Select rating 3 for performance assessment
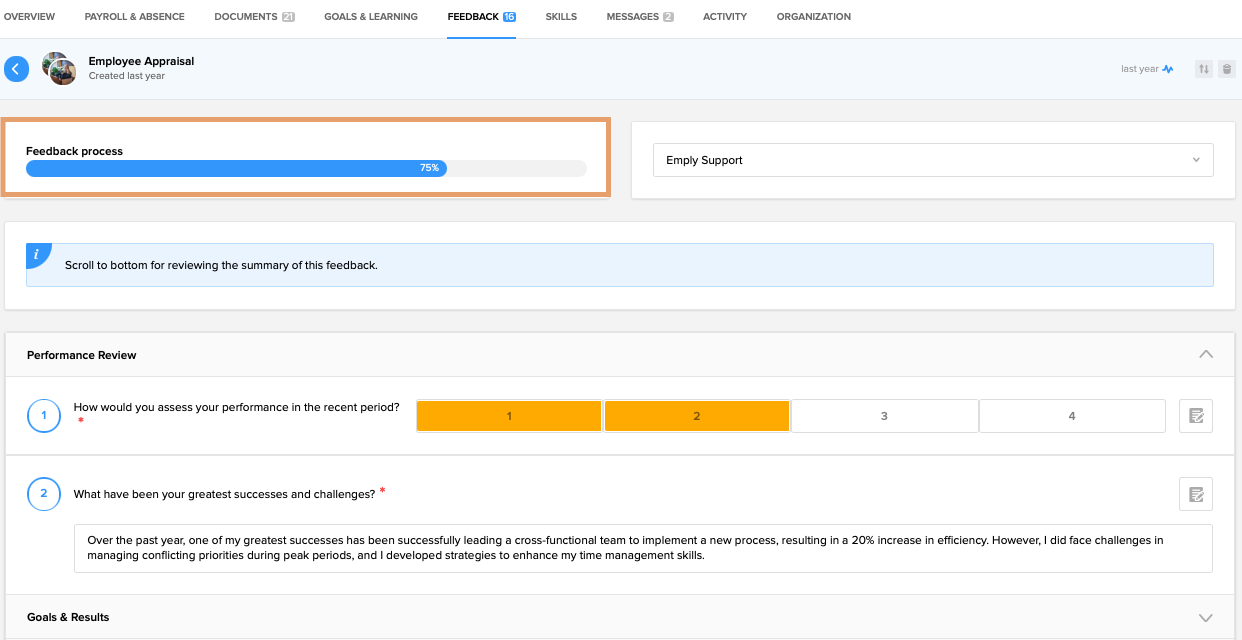1242x640 pixels. pos(884,416)
